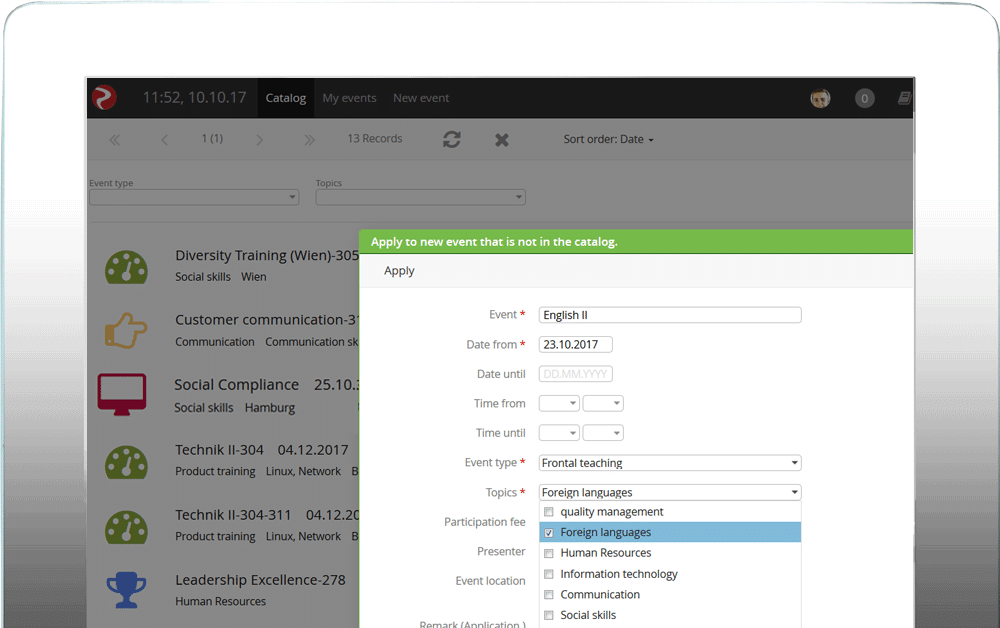Click the Event name field with English II

coord(670,315)
